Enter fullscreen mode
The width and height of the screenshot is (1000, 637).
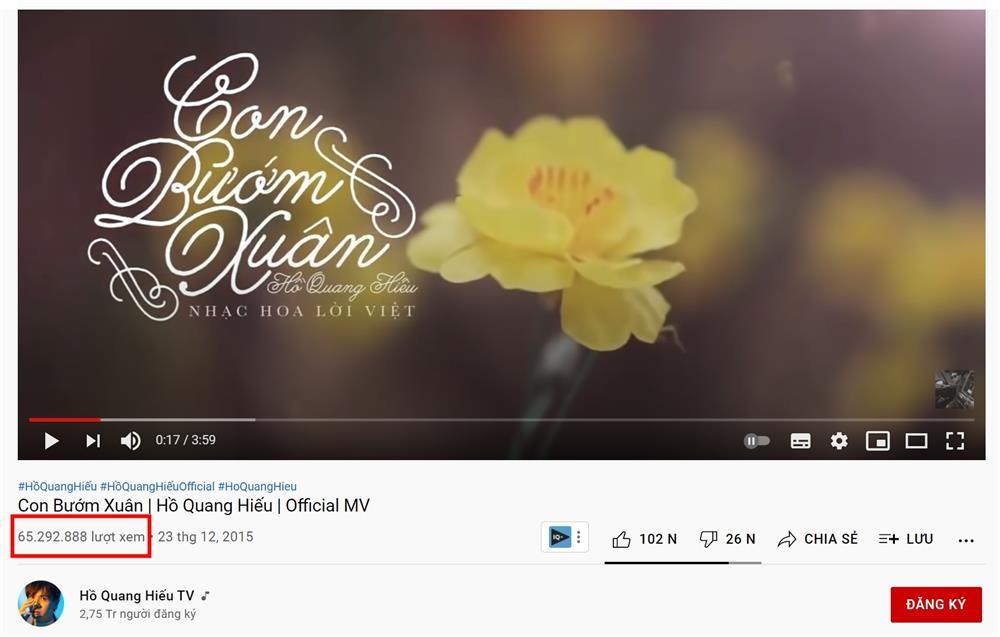pos(955,441)
